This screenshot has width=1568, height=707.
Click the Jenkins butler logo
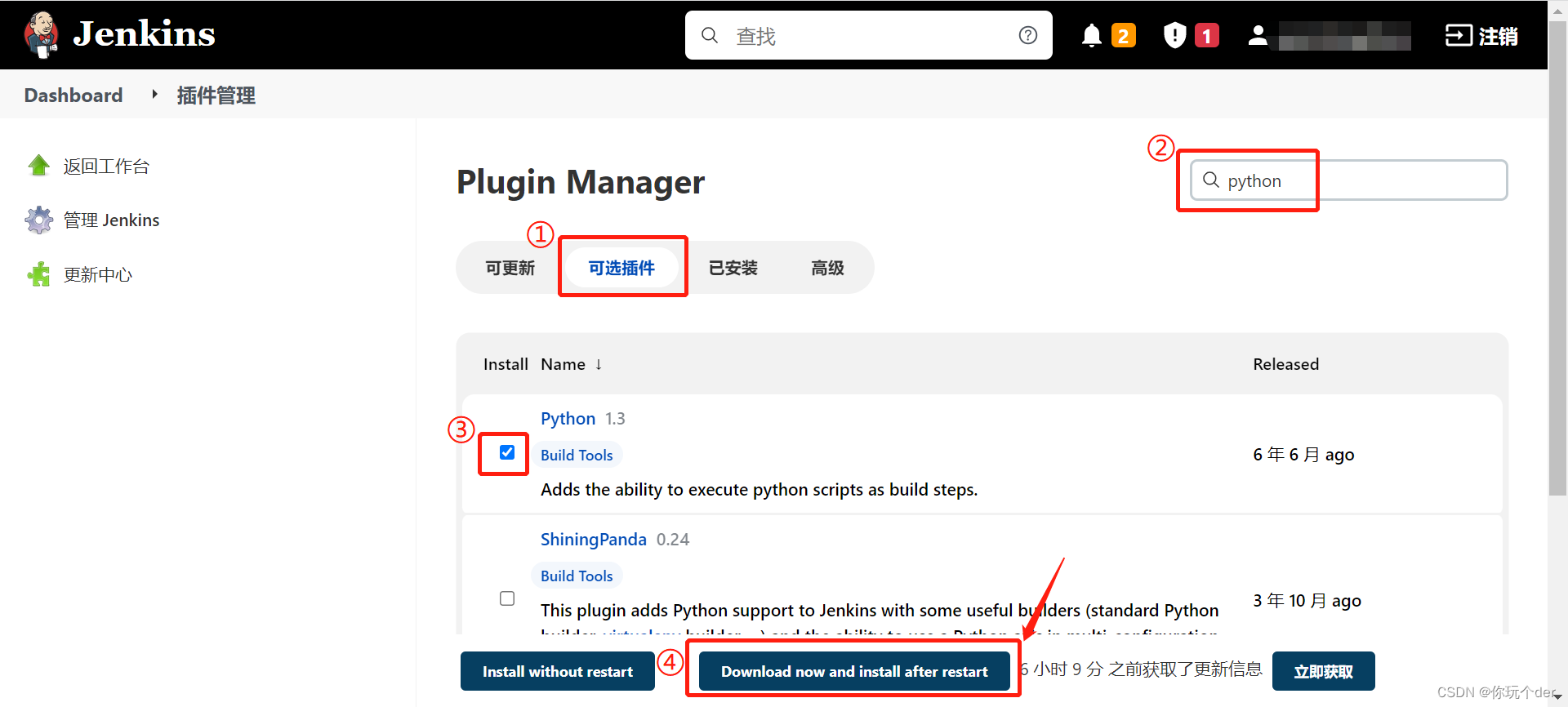tap(41, 35)
